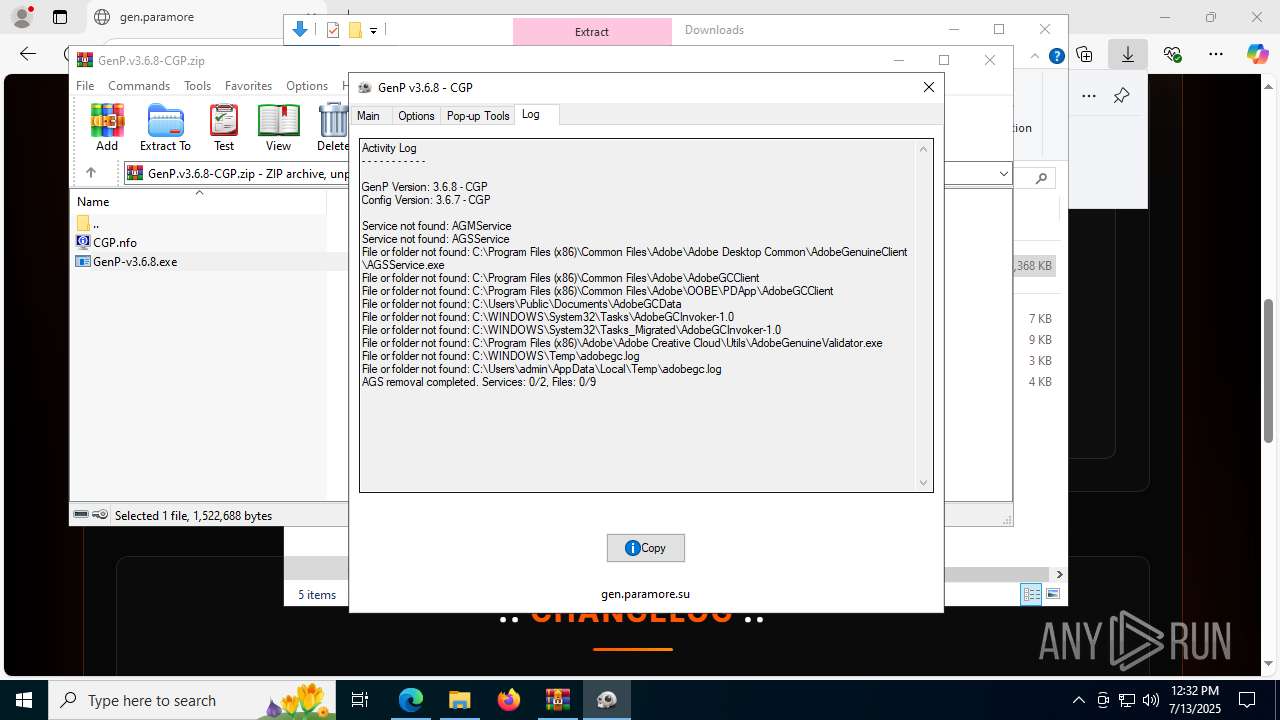Click the Test archive icon in WinRAR
1280x720 pixels.
click(224, 127)
